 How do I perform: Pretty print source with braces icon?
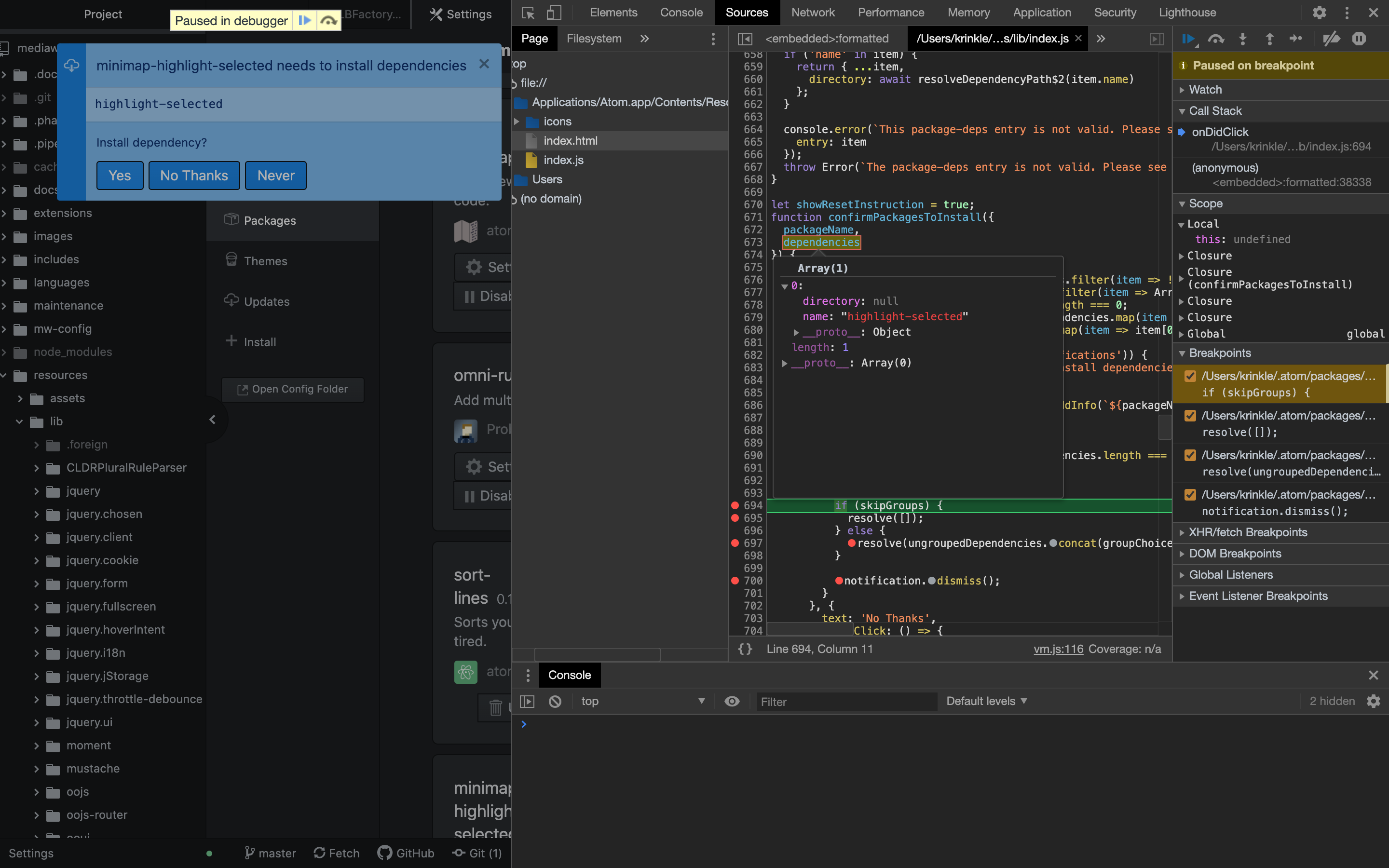coord(745,649)
